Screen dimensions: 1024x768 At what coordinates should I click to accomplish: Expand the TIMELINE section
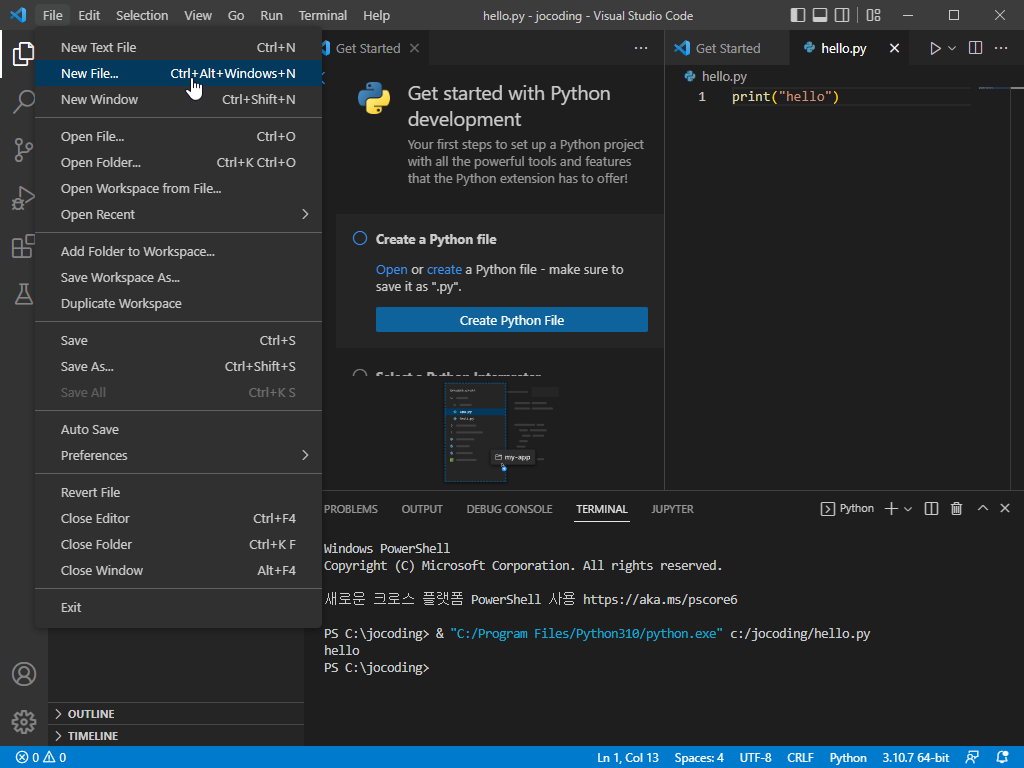(176, 736)
